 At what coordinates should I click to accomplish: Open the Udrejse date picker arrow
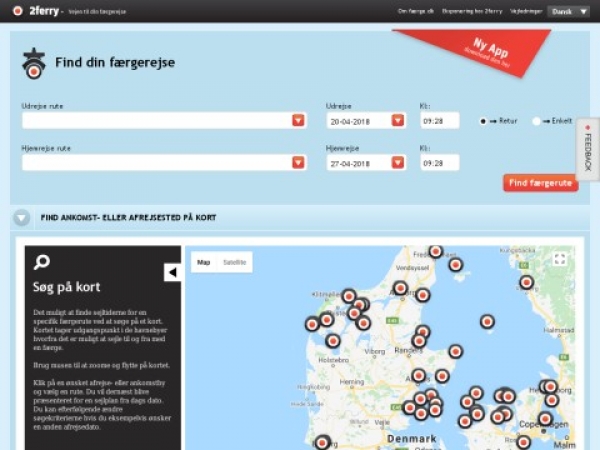(x=398, y=120)
